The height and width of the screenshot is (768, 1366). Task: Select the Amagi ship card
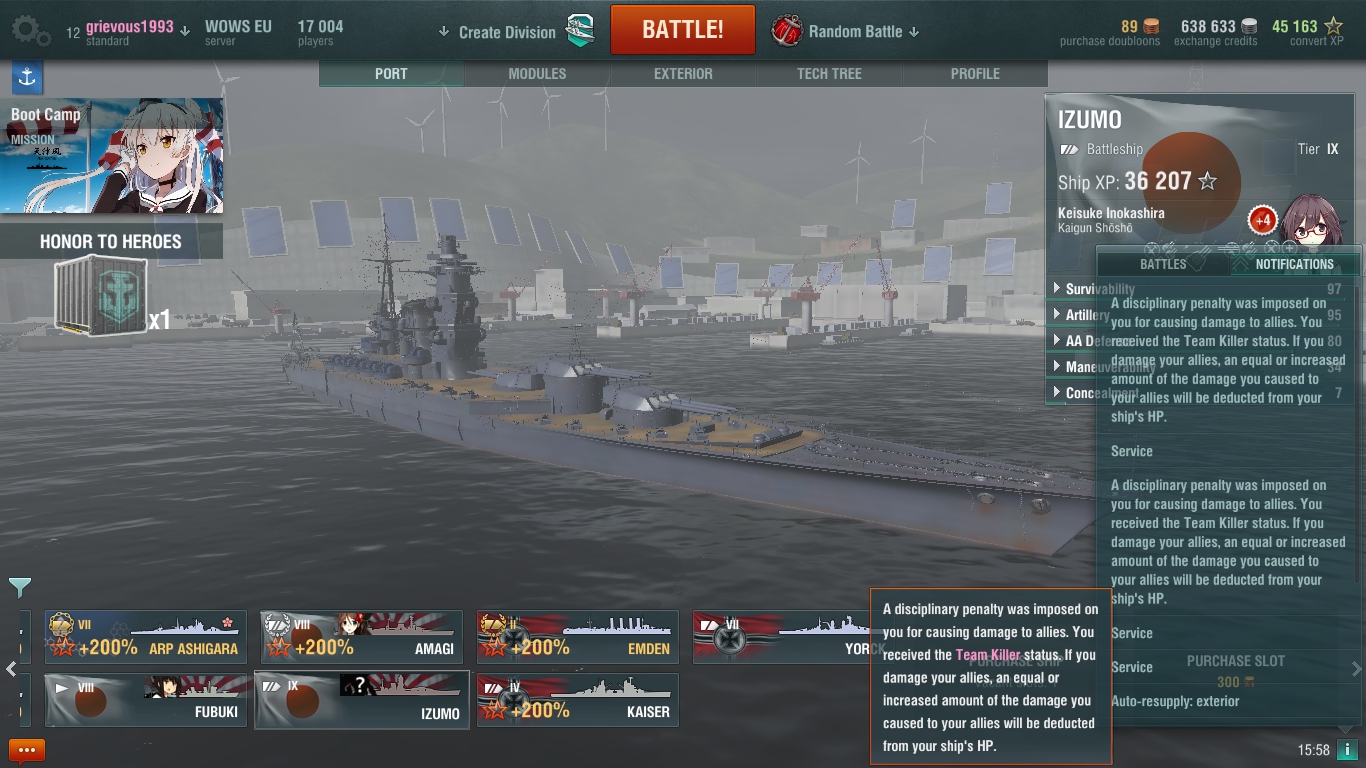(362, 637)
